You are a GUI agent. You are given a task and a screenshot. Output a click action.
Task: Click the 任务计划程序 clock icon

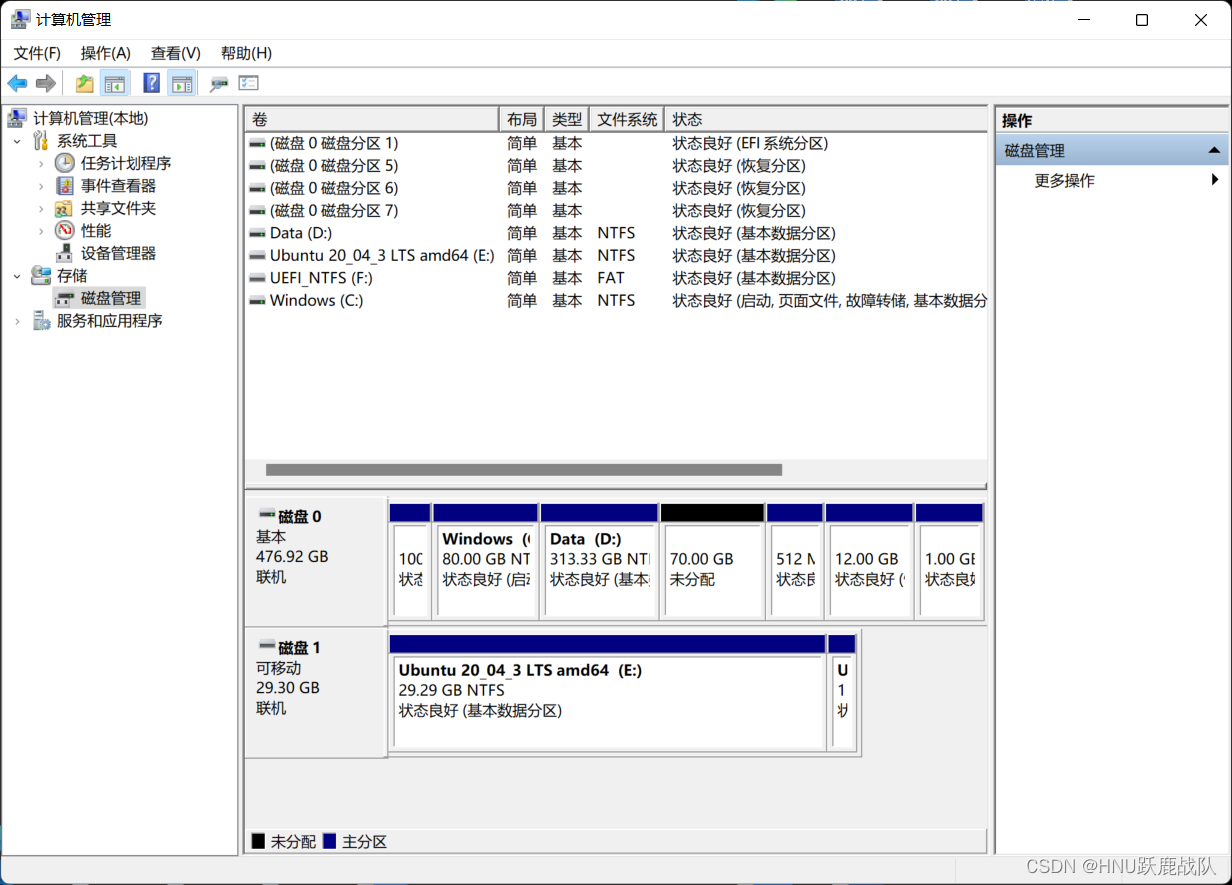click(x=65, y=163)
